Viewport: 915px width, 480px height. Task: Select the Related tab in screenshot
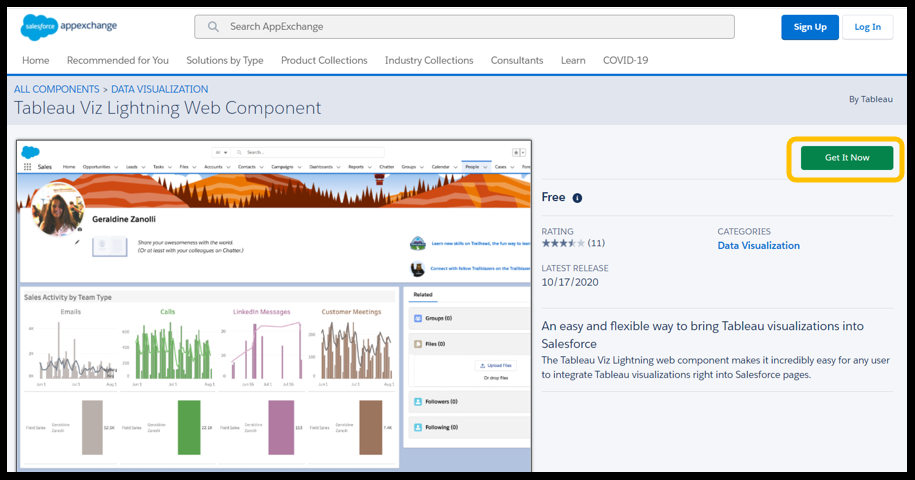point(423,295)
